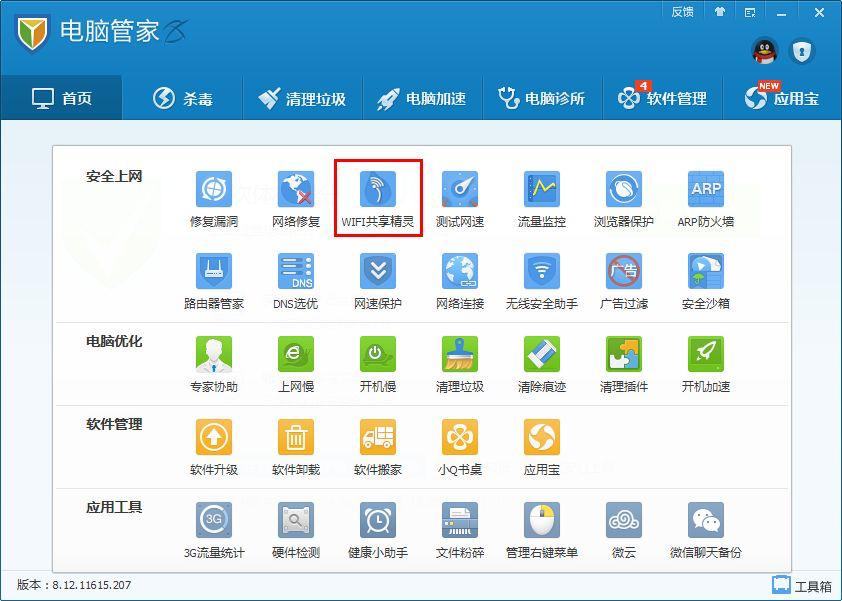
Task: Open 3G流量统计 tool
Action: point(214,530)
